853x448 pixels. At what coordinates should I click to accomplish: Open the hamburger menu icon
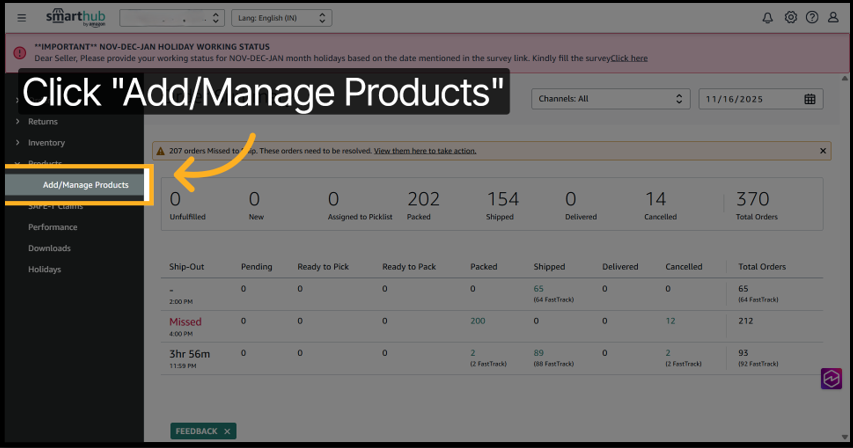click(22, 18)
